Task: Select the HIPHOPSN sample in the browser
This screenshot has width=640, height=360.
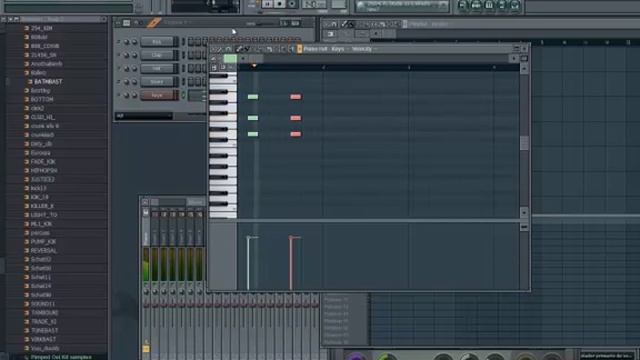Action: (44, 170)
